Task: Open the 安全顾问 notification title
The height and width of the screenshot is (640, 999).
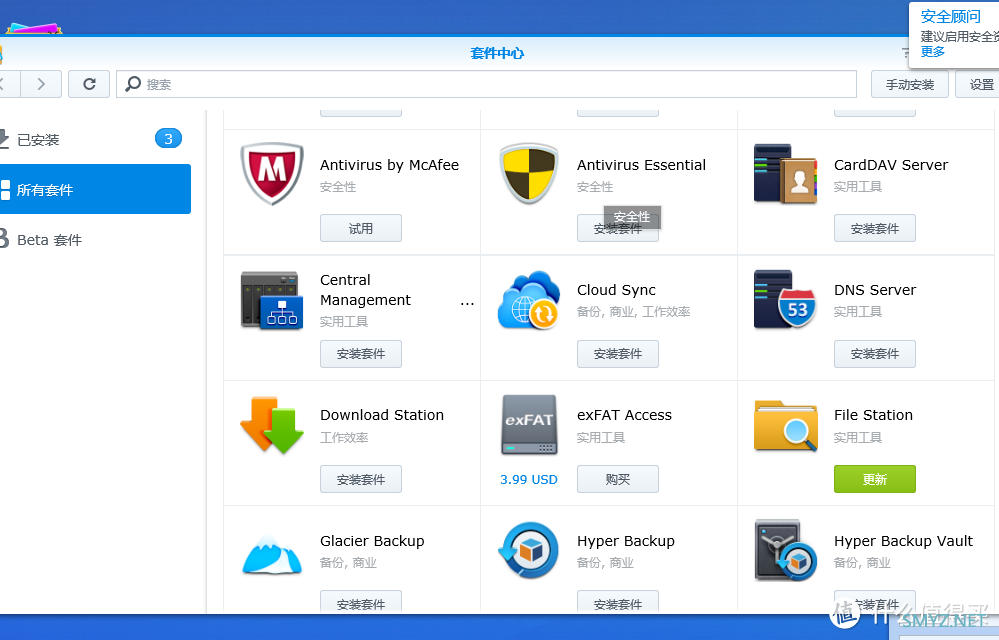Action: click(951, 17)
